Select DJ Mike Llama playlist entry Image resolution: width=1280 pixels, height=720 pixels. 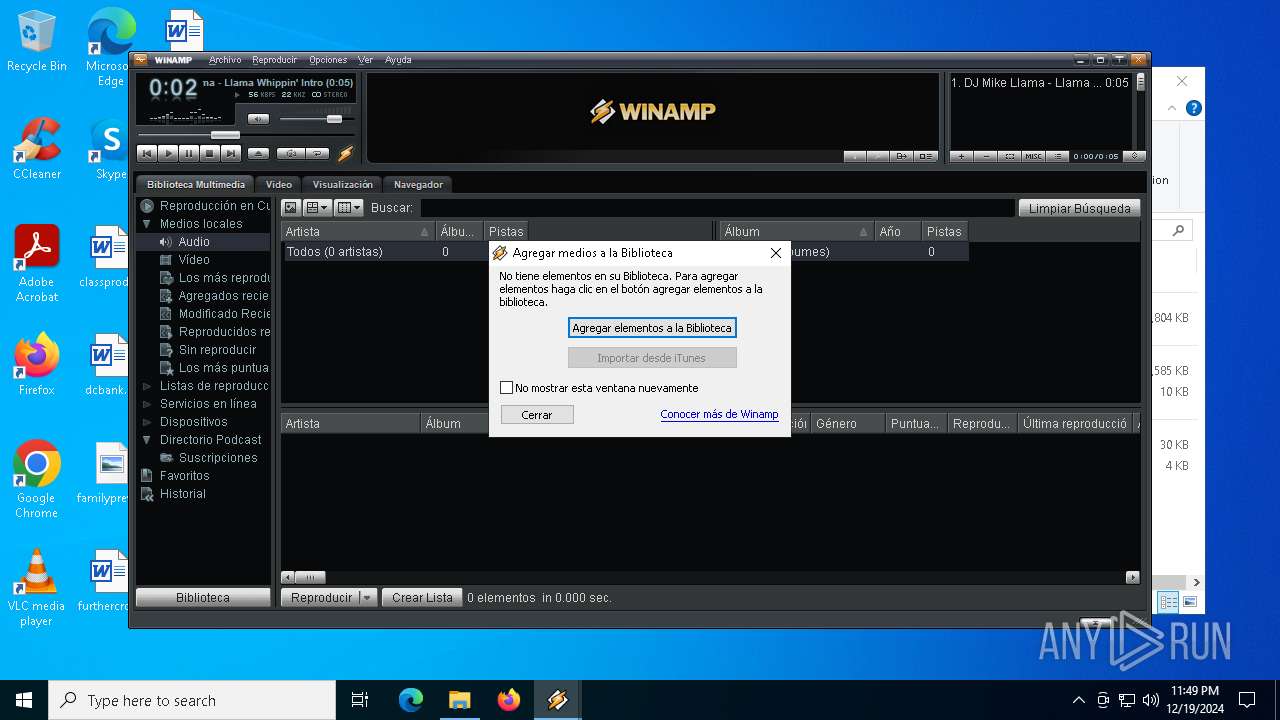[x=1040, y=83]
